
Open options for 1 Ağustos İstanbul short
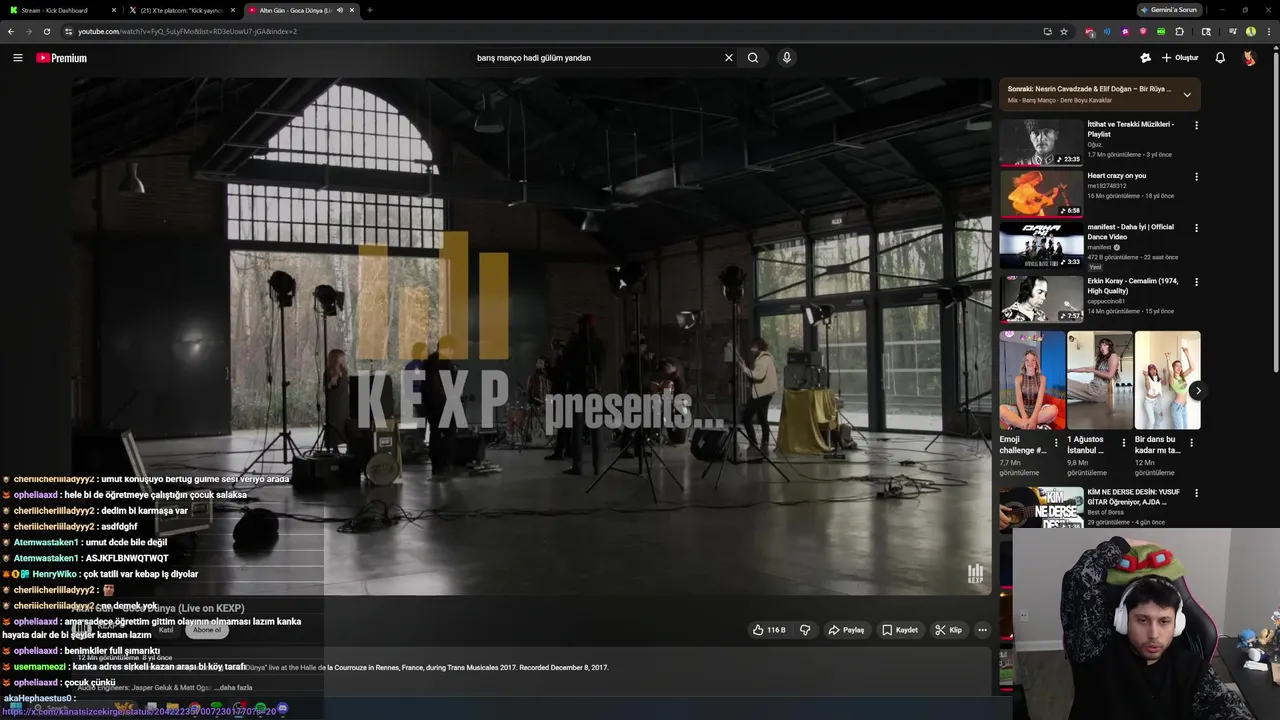click(1123, 442)
